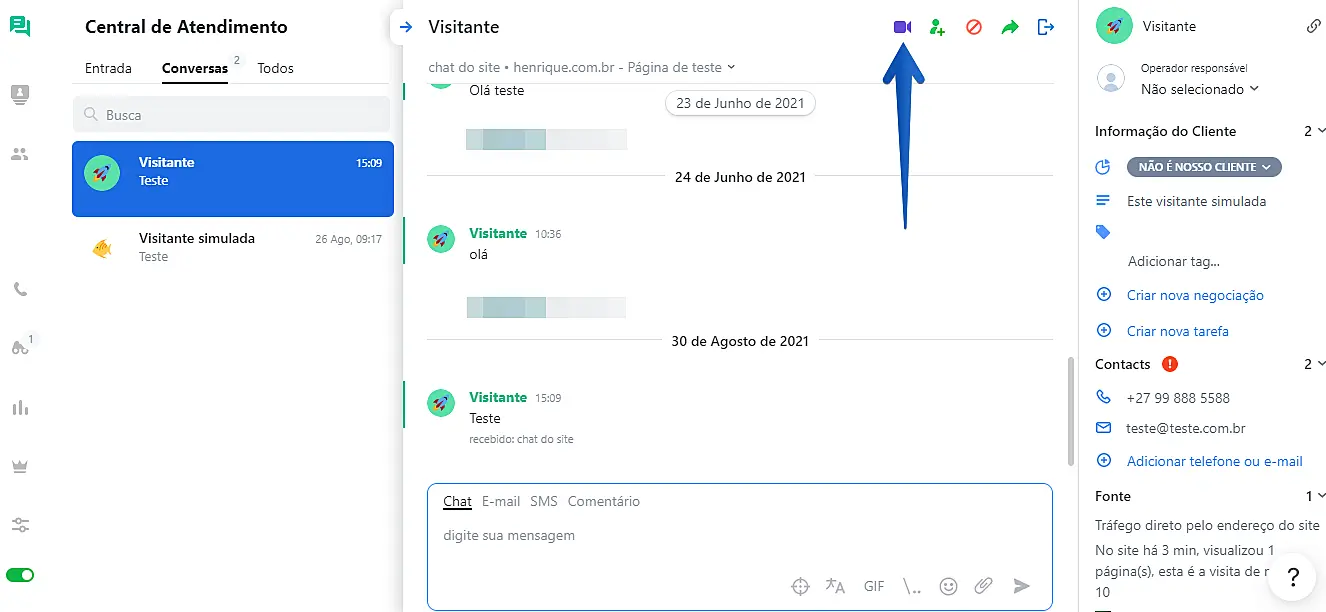
Task: Open the GIF selector
Action: (874, 586)
